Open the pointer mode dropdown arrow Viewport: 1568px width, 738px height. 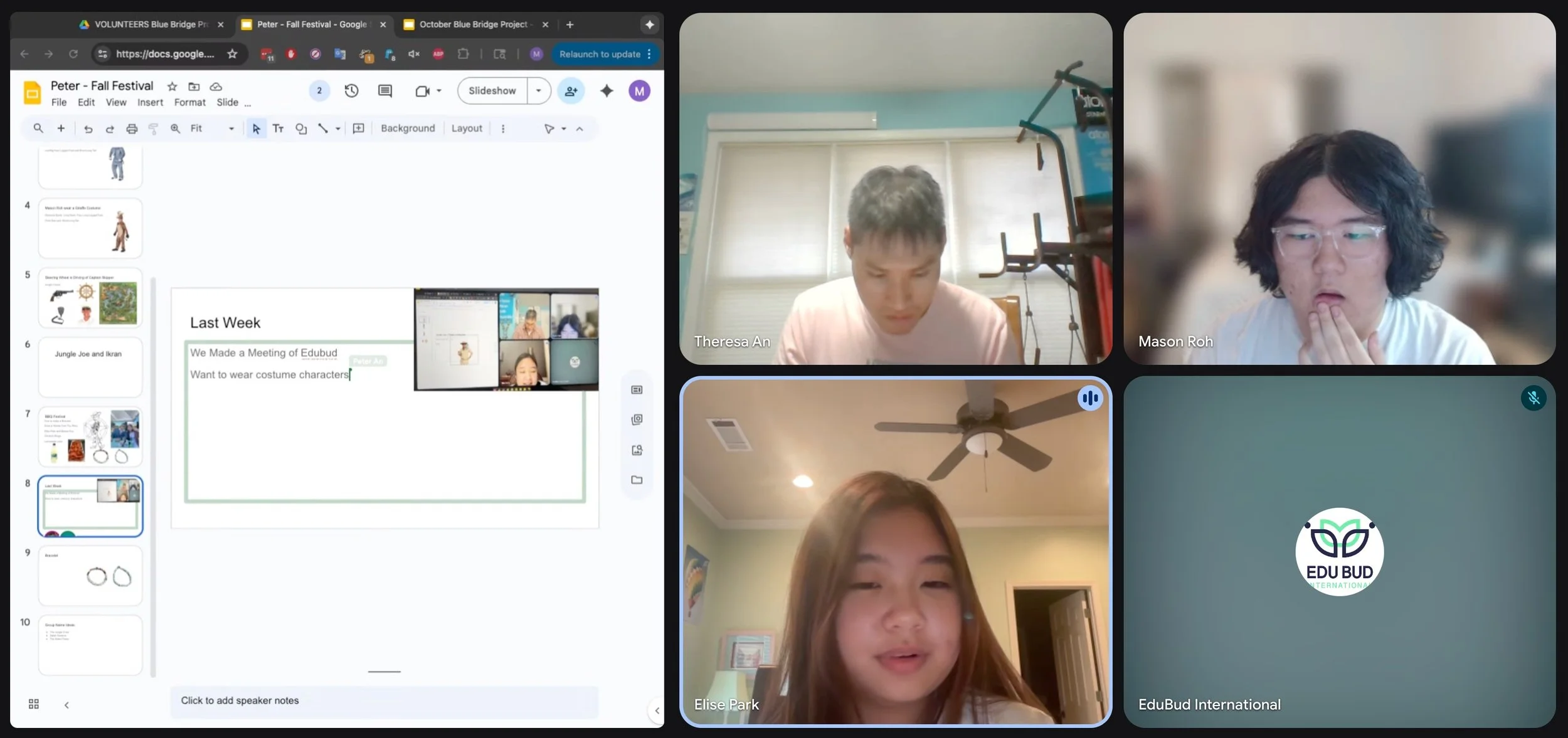click(x=564, y=129)
